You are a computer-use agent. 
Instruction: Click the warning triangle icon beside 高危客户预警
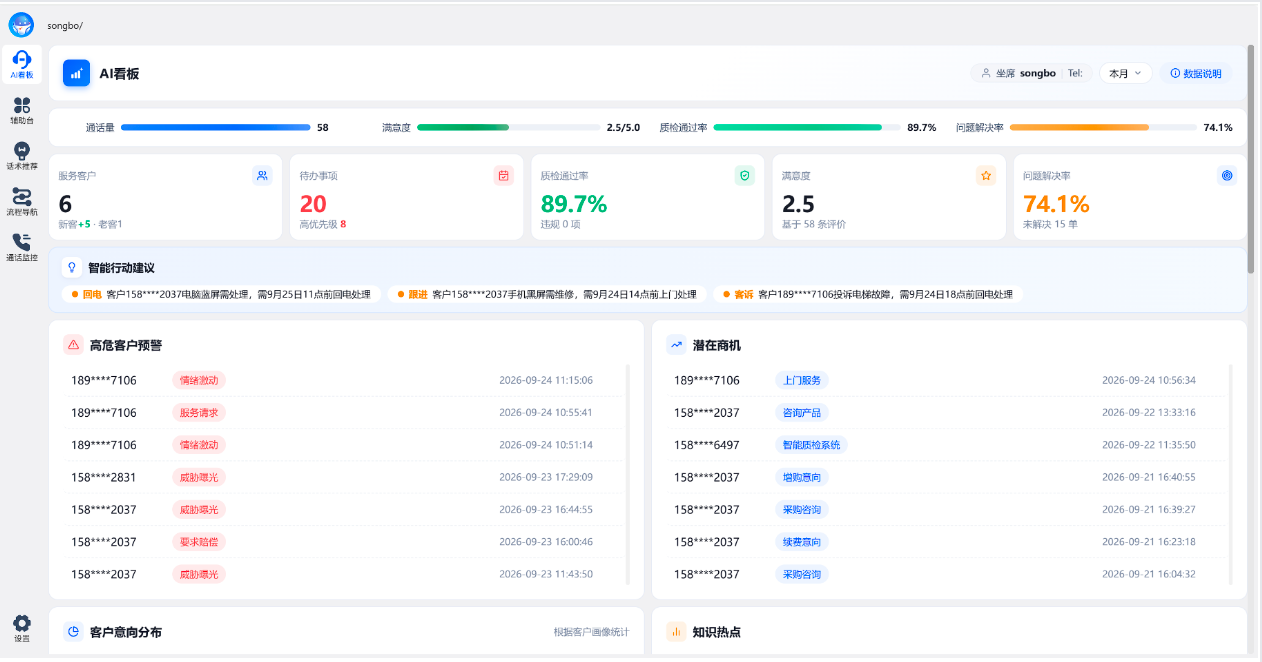73,345
